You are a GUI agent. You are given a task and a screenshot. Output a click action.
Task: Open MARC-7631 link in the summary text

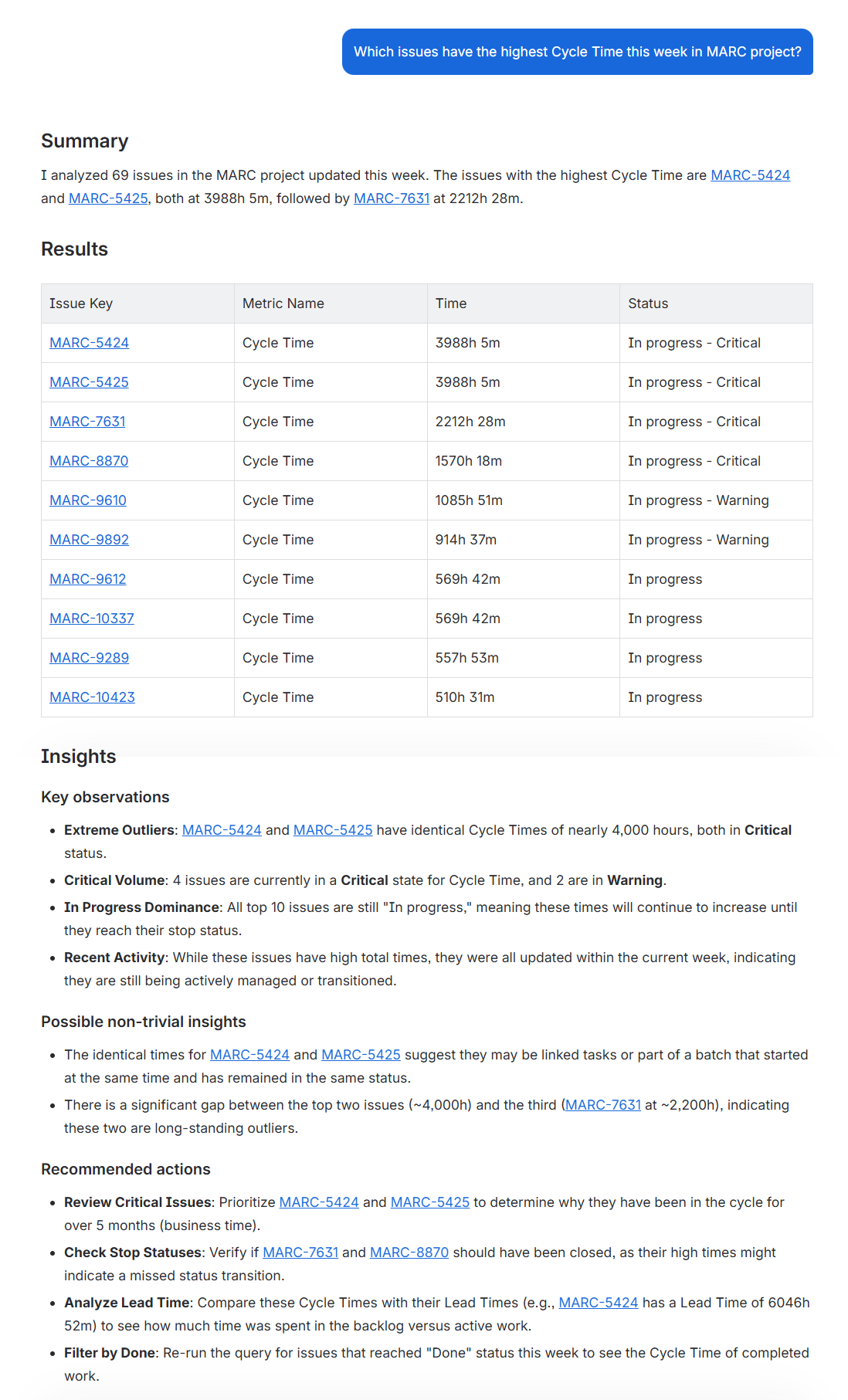392,198
